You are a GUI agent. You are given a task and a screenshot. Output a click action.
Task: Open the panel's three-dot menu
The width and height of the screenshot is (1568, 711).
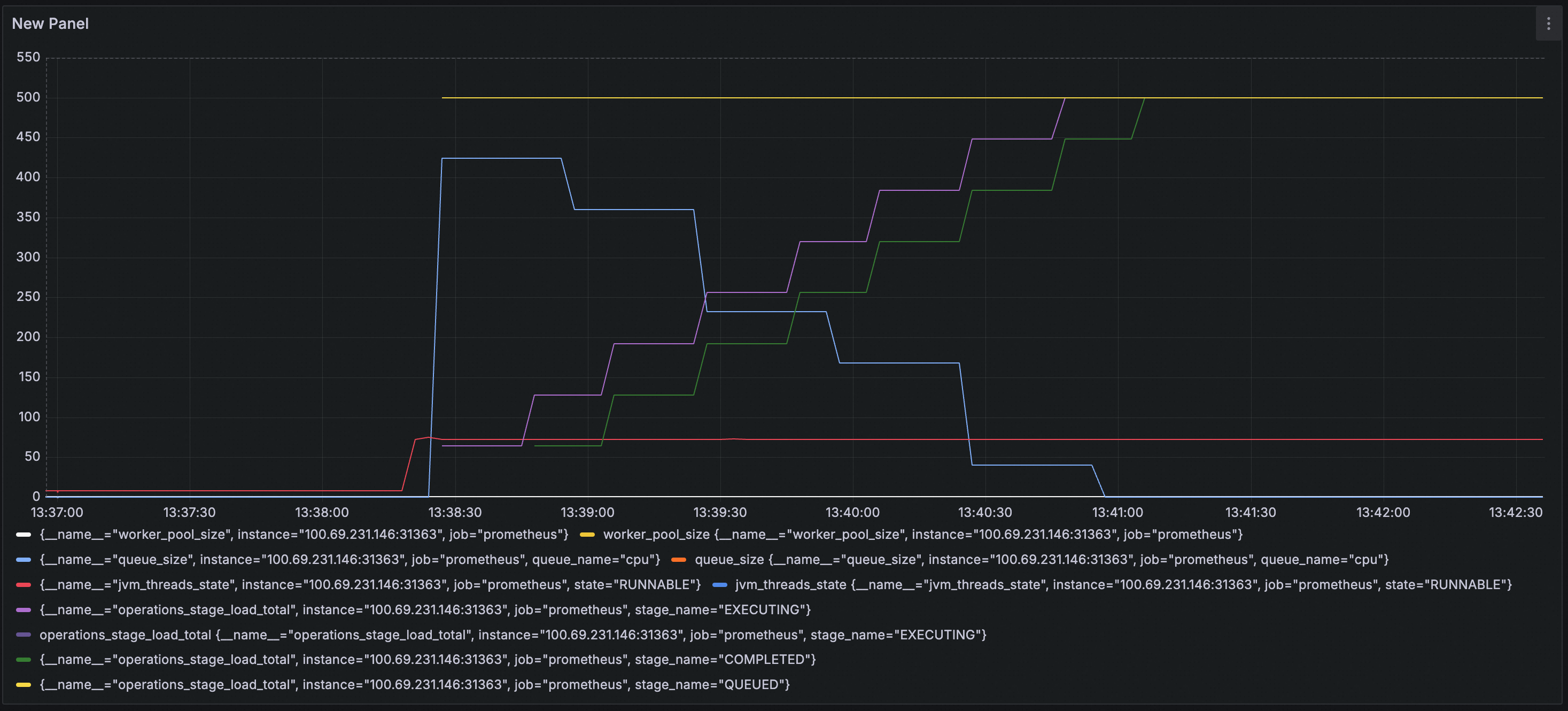(1548, 24)
